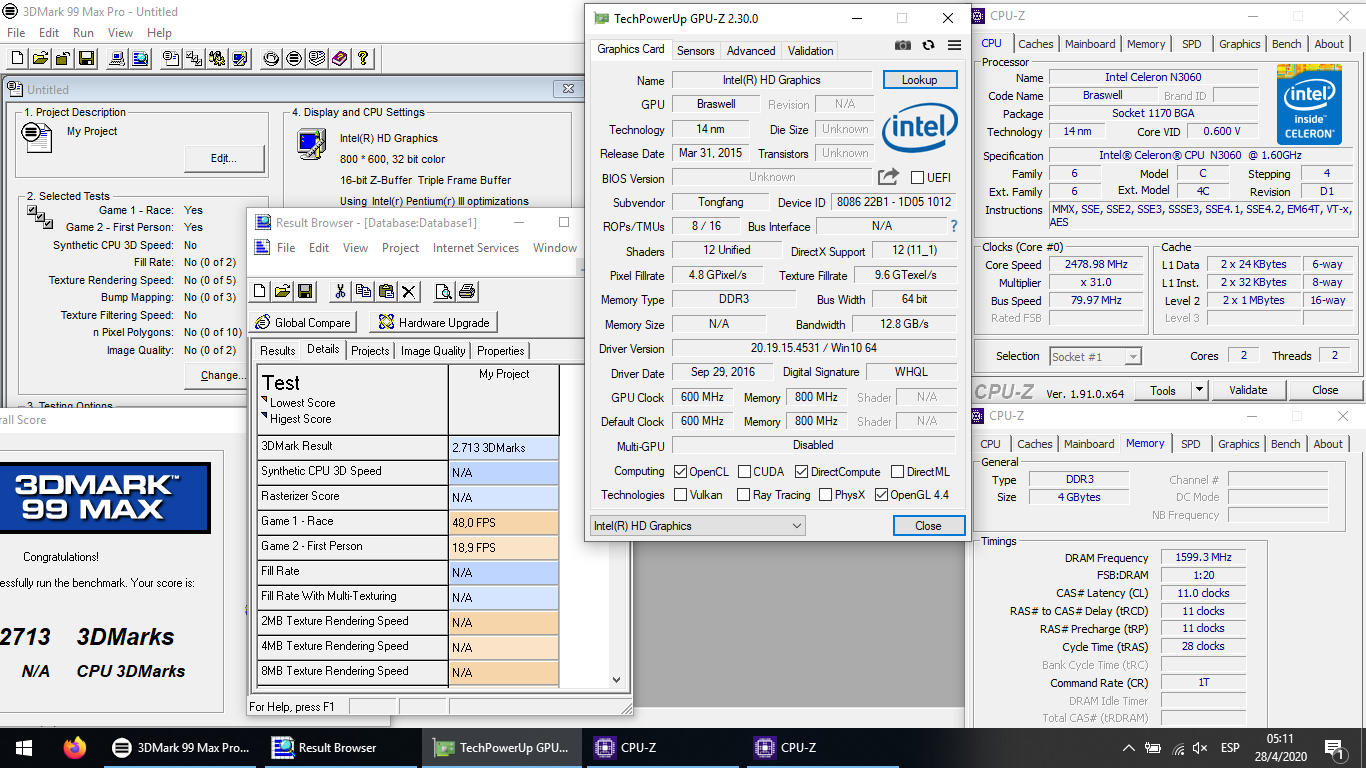The height and width of the screenshot is (768, 1366).
Task: Open the Mainboard tab in top CPU-Z window
Action: (1090, 44)
